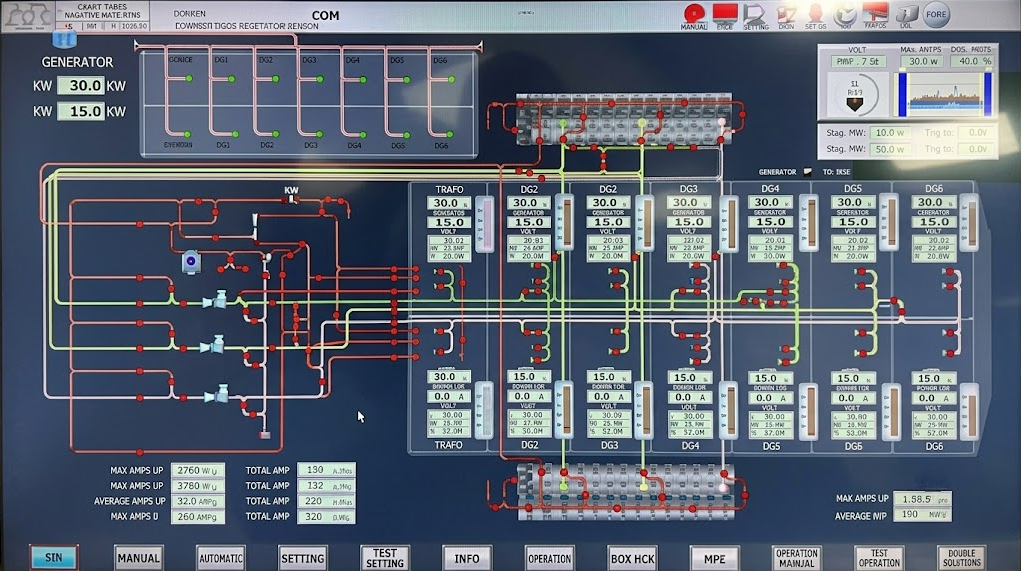
Task: Click the CKART TABES header text
Action: 102,7
